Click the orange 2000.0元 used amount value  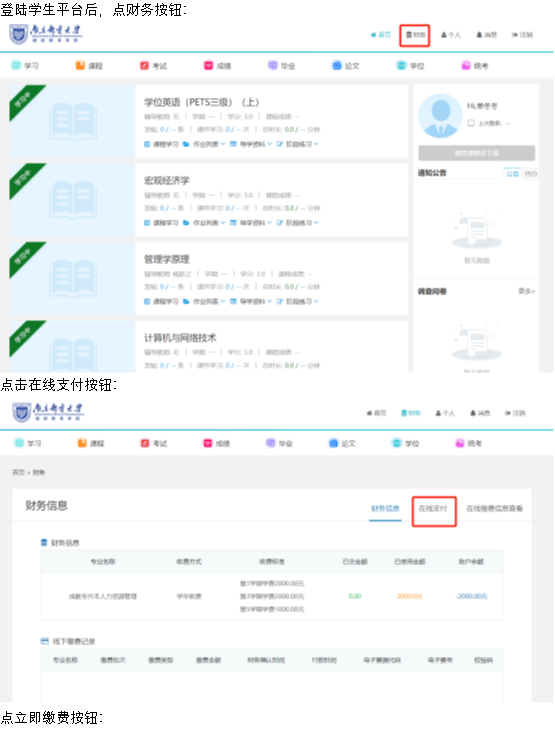click(x=410, y=596)
